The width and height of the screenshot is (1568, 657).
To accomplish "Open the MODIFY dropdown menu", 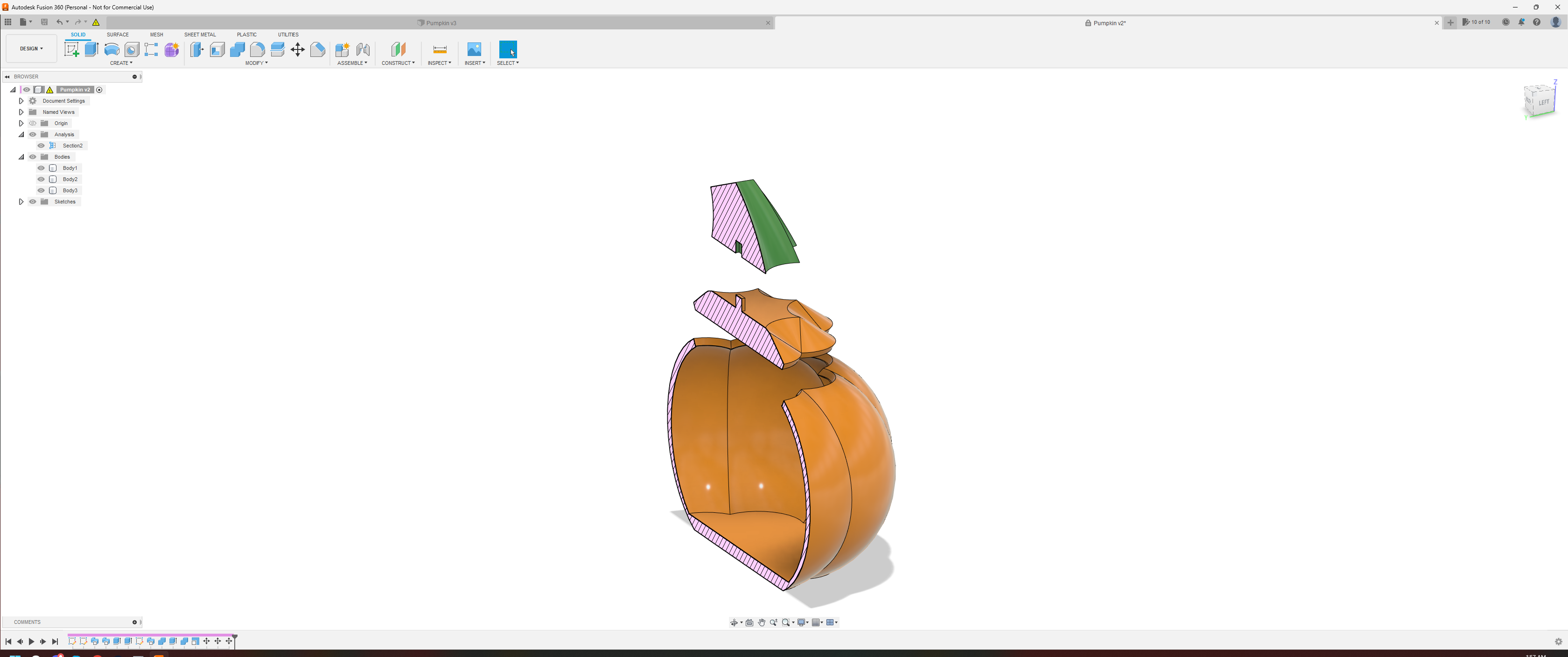I will [256, 63].
